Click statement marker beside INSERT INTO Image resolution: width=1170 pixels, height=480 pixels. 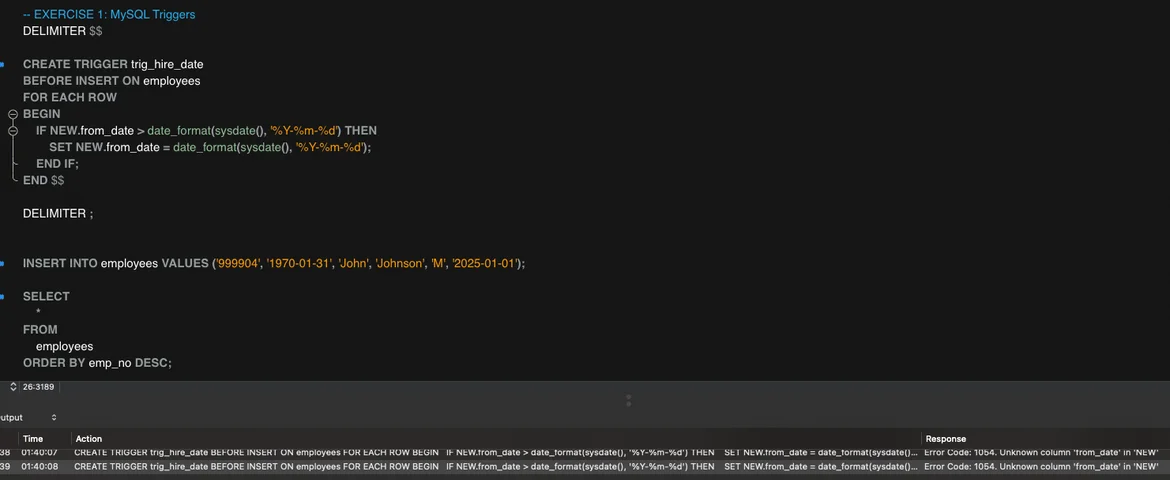pos(2,264)
